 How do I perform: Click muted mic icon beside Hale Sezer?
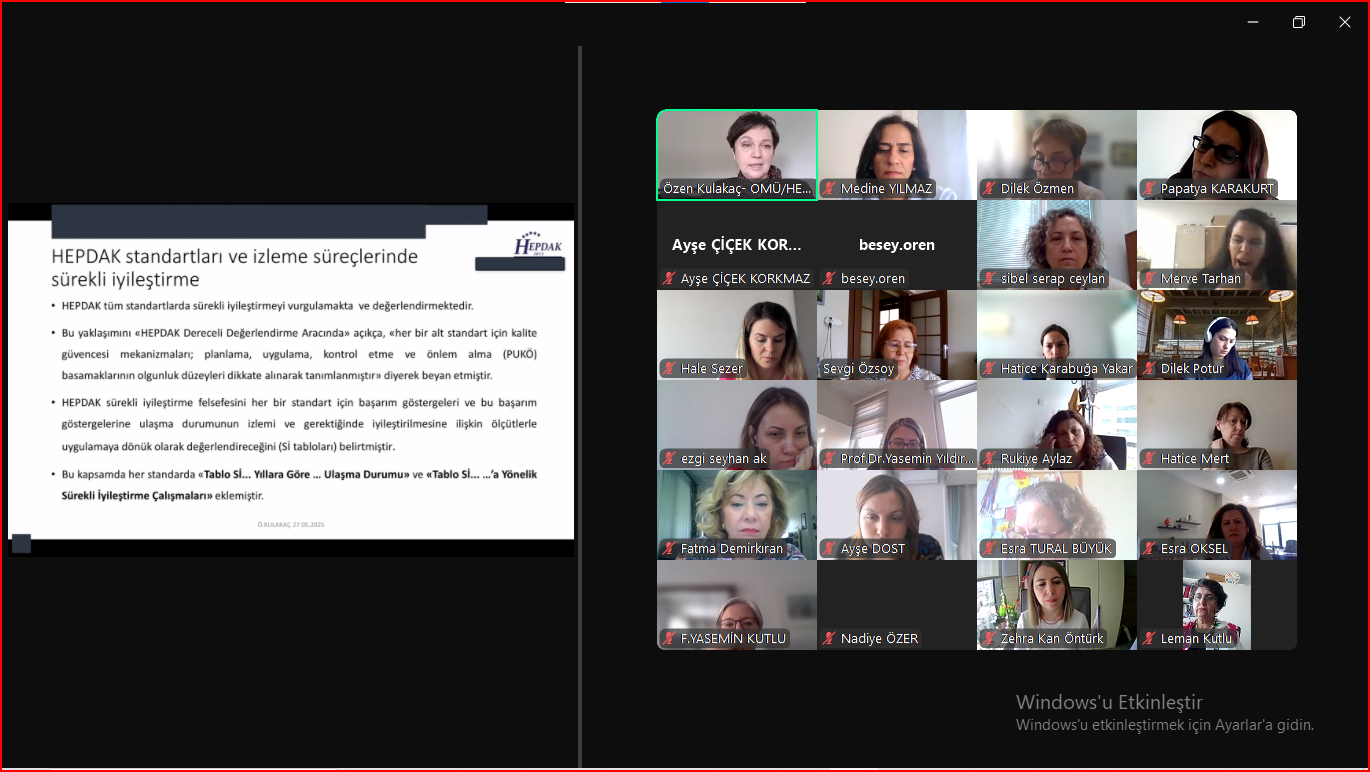pyautogui.click(x=669, y=369)
